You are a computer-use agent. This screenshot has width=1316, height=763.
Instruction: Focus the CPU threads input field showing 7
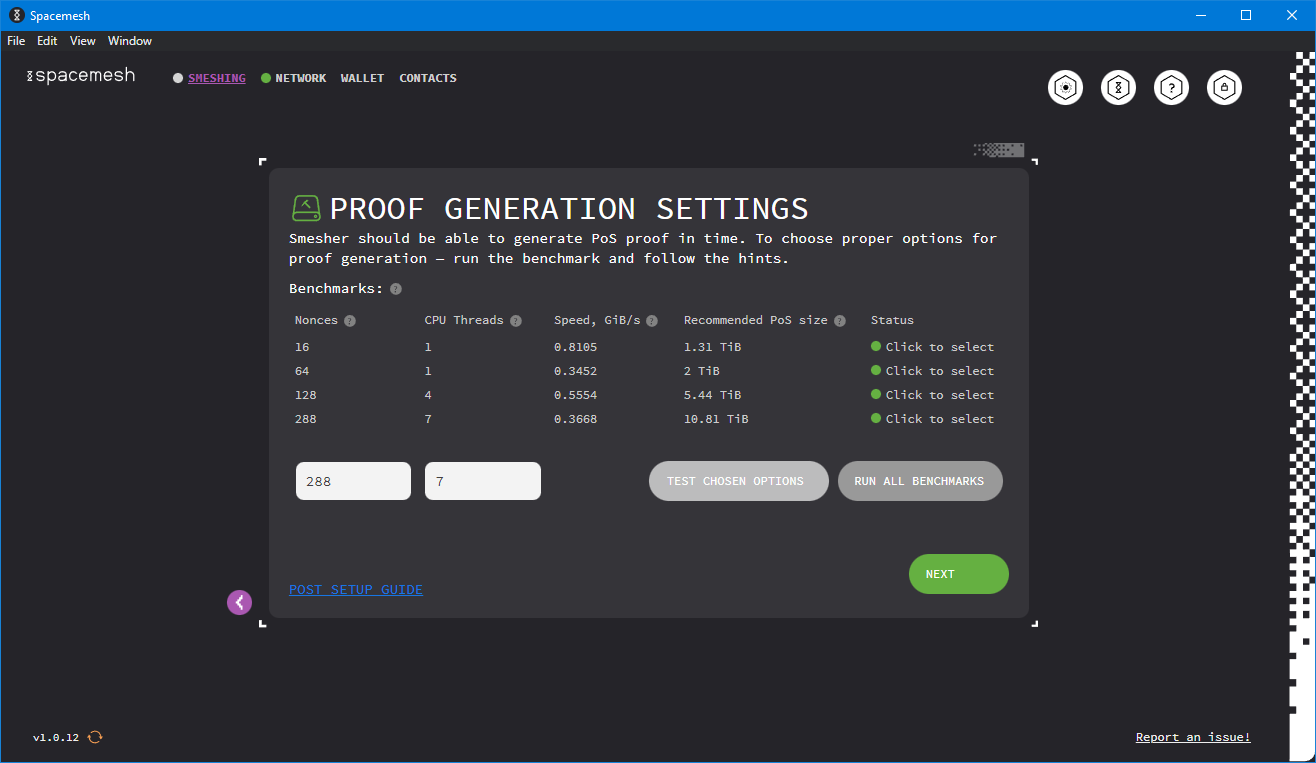point(483,481)
